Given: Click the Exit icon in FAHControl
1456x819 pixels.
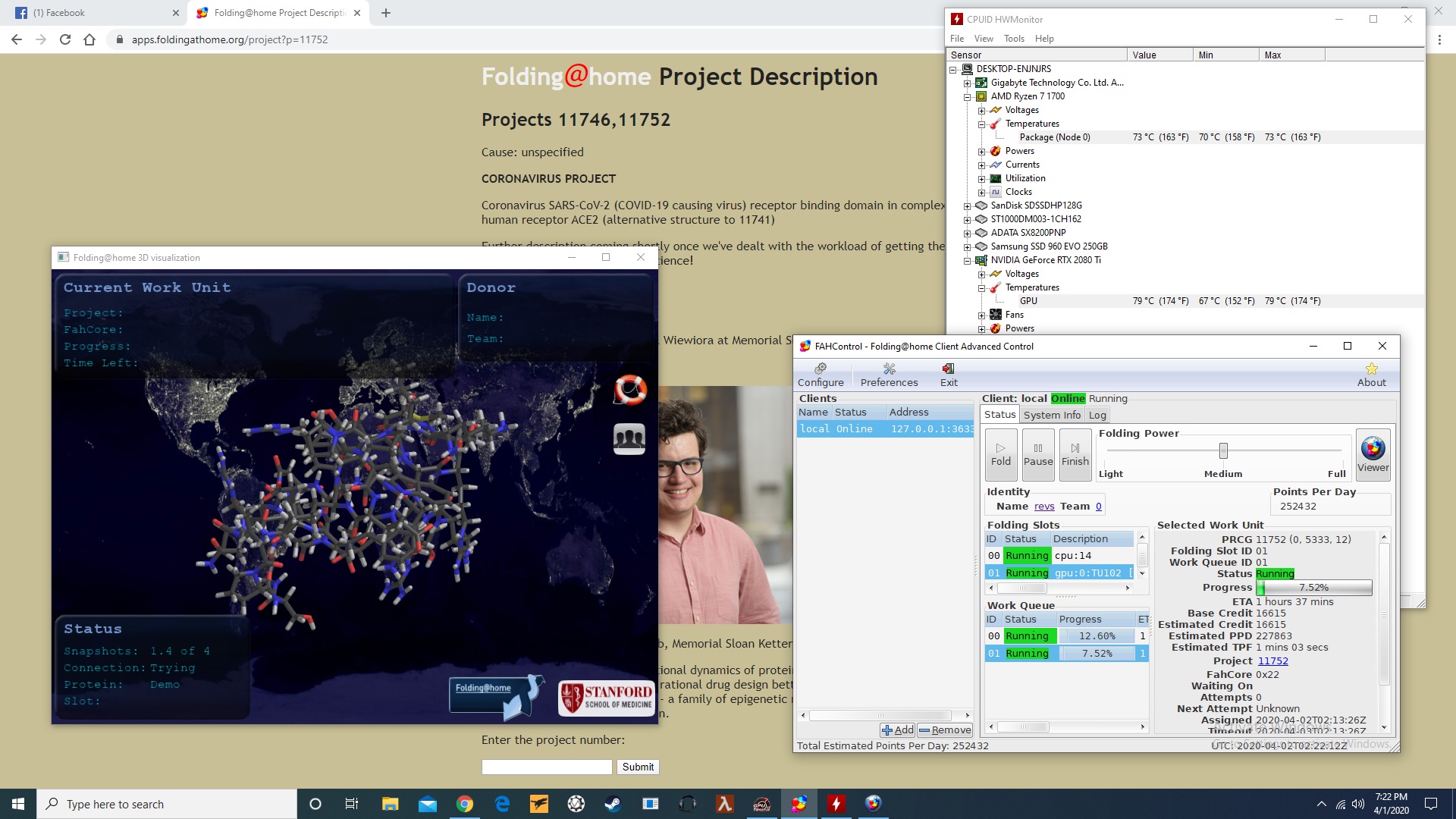Looking at the screenshot, I should tap(949, 375).
